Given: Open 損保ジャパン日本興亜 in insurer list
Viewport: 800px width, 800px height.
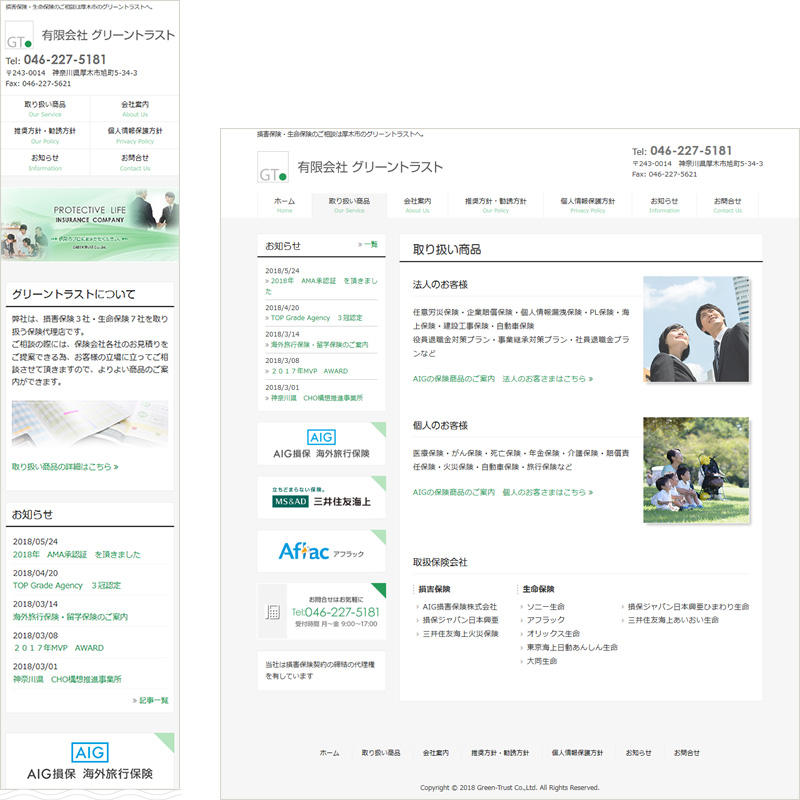Looking at the screenshot, I should pyautogui.click(x=460, y=620).
